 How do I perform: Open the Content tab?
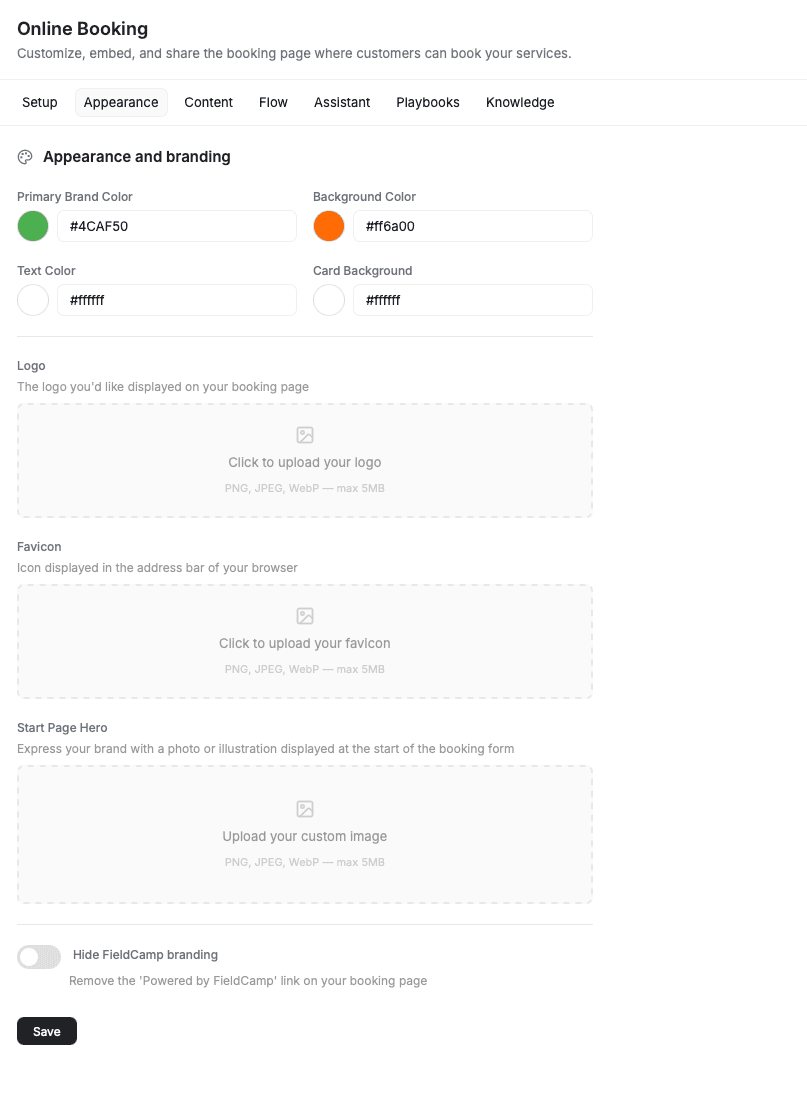208,102
